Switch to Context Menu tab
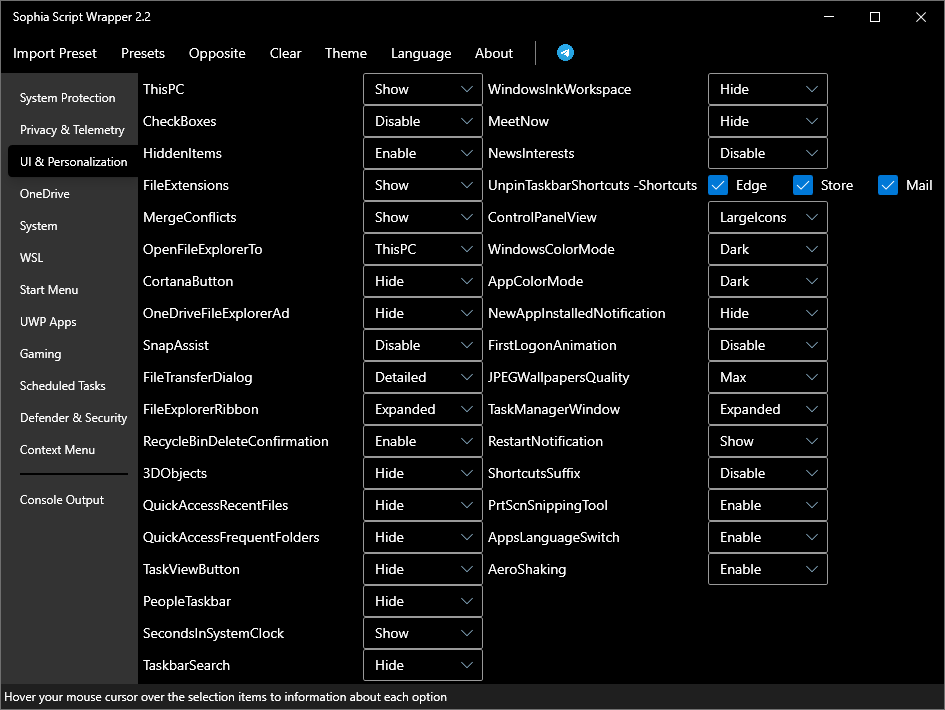 click(x=72, y=449)
